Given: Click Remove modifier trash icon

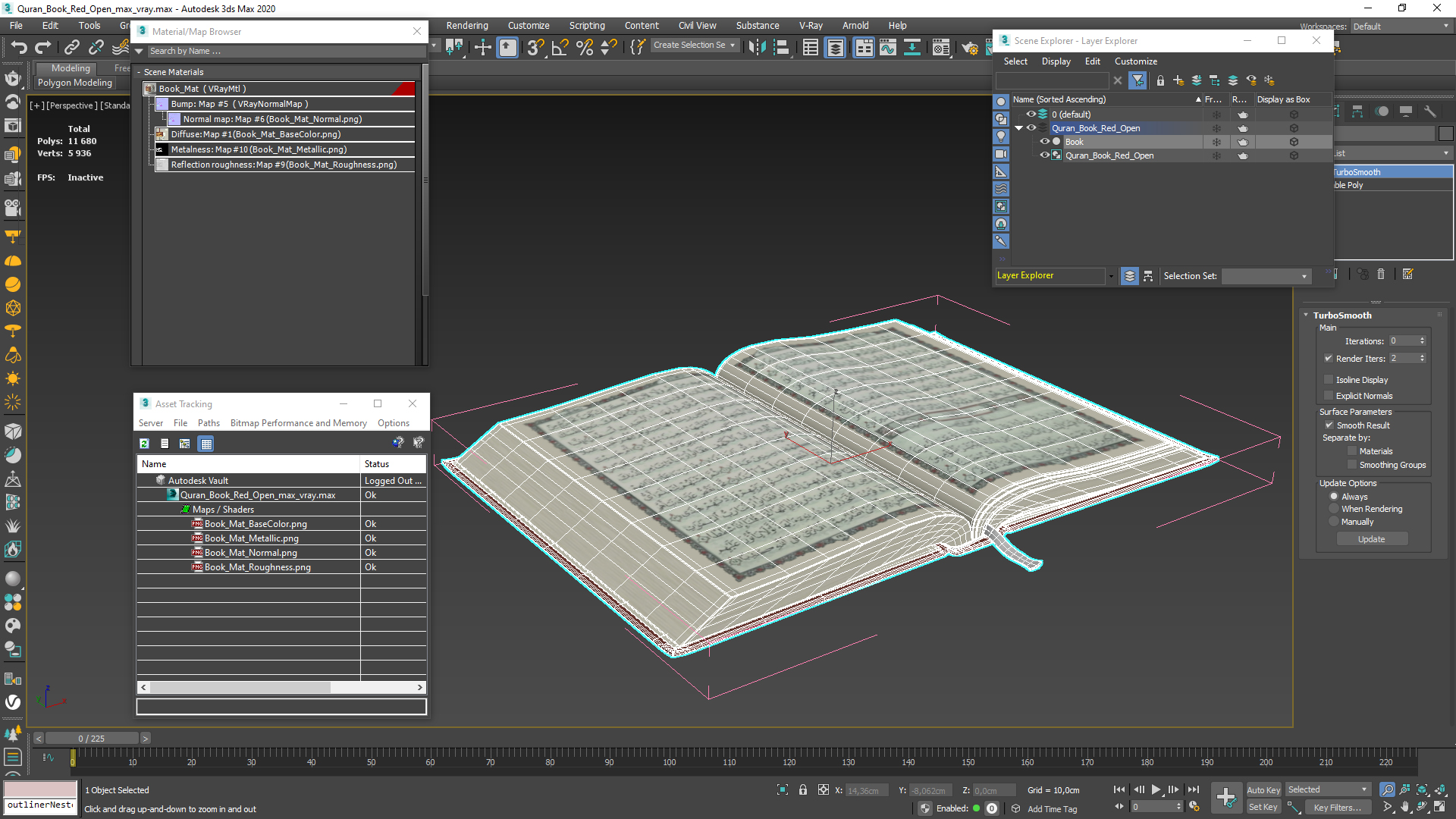Looking at the screenshot, I should 1381,275.
